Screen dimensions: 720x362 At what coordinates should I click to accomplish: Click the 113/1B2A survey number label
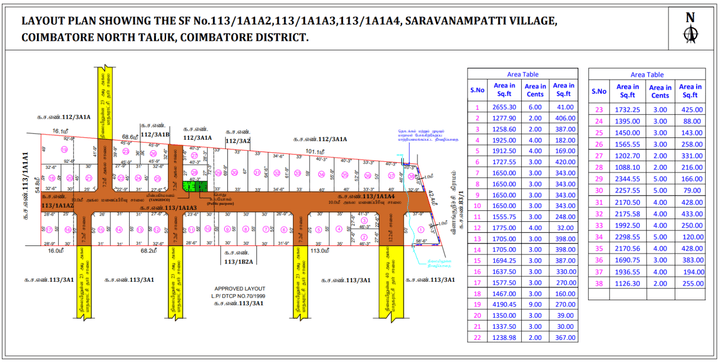238,260
